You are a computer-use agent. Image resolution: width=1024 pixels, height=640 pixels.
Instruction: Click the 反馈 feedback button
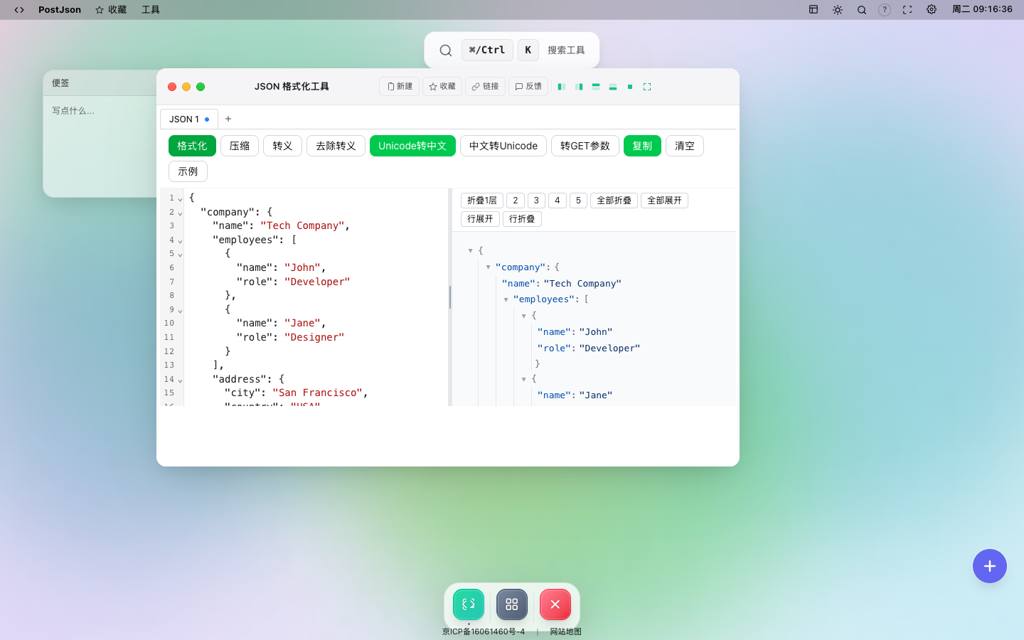[x=528, y=86]
